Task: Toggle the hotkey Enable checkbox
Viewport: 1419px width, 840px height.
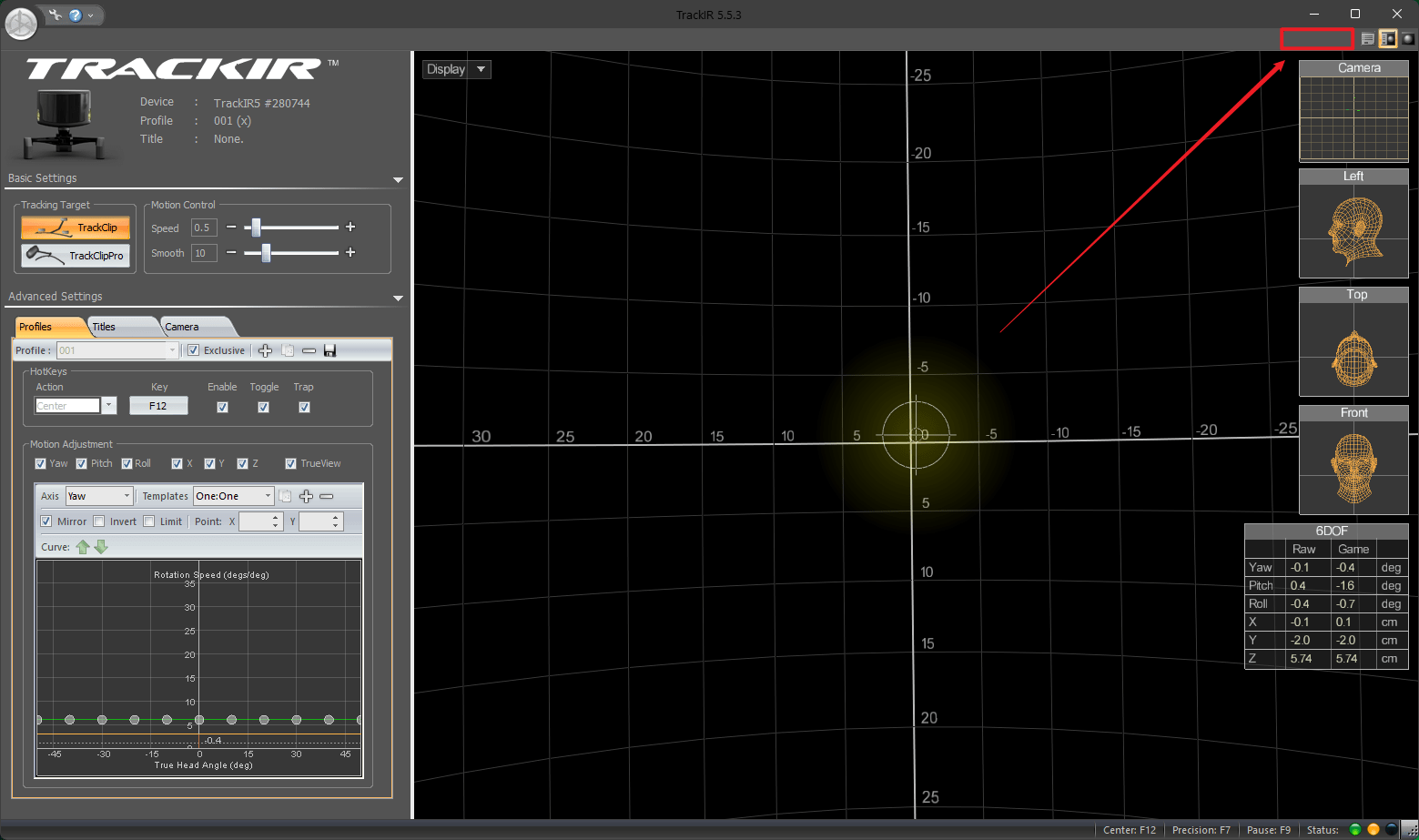Action: (x=222, y=407)
